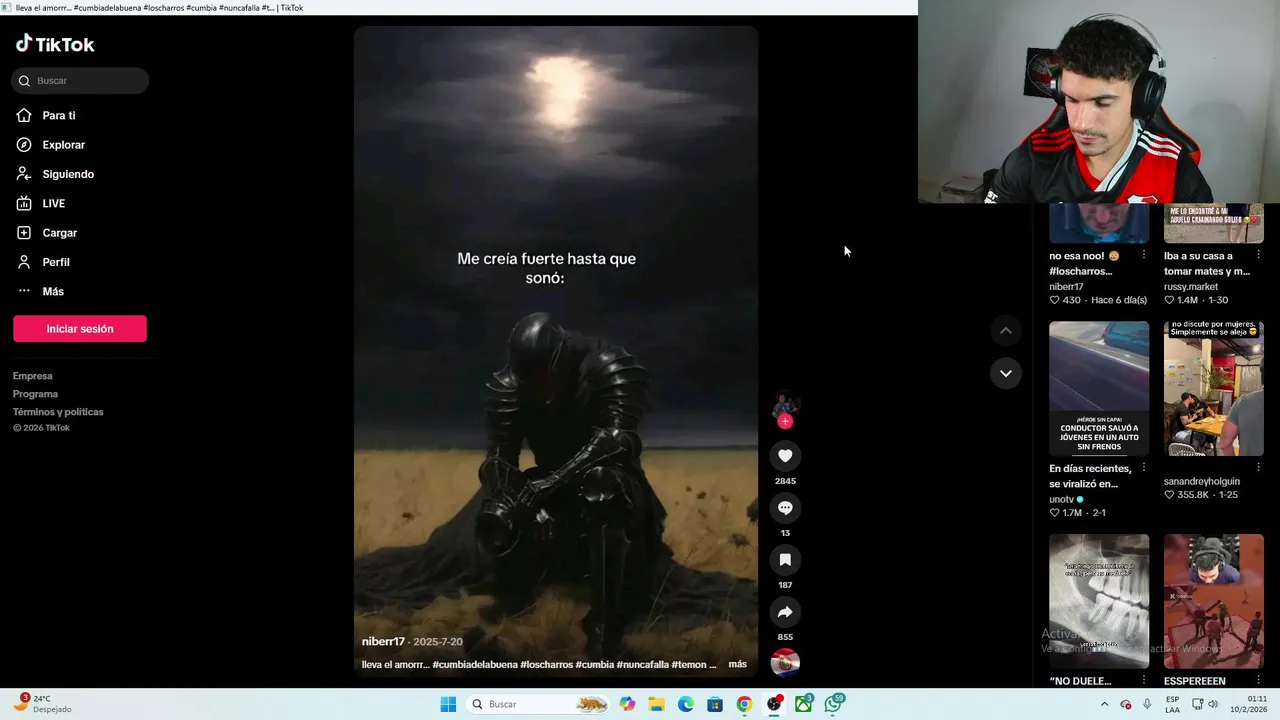Open russy.market profile name
The height and width of the screenshot is (720, 1280).
pos(1191,287)
